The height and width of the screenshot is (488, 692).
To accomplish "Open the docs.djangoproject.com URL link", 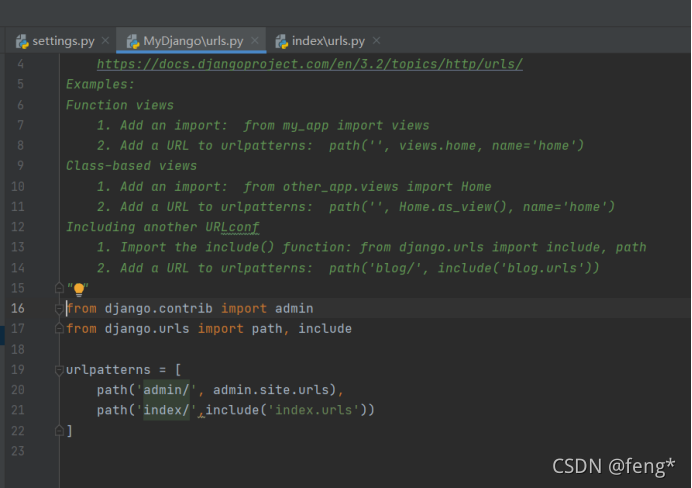I will 309,64.
